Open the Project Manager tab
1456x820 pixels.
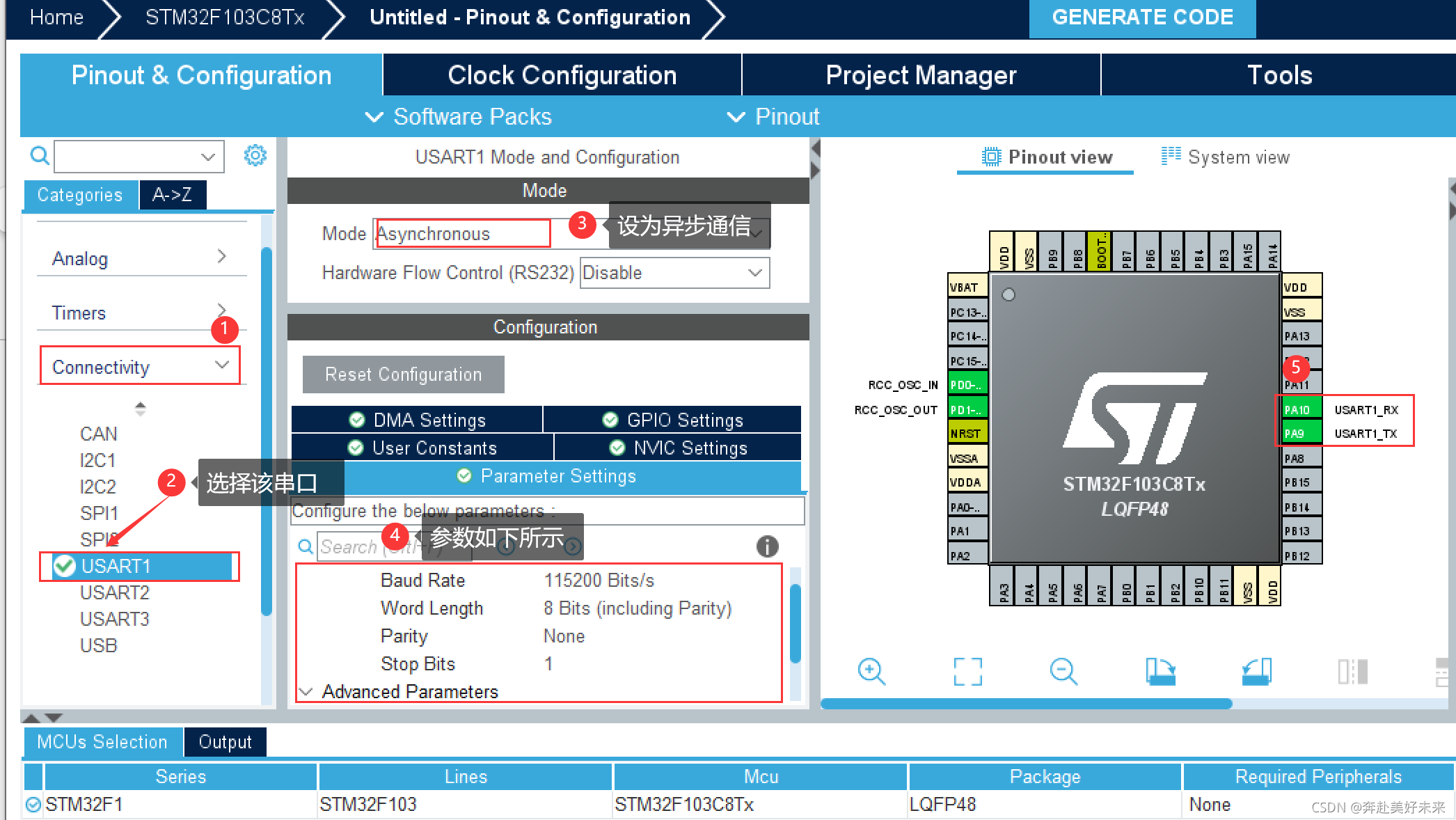(920, 74)
